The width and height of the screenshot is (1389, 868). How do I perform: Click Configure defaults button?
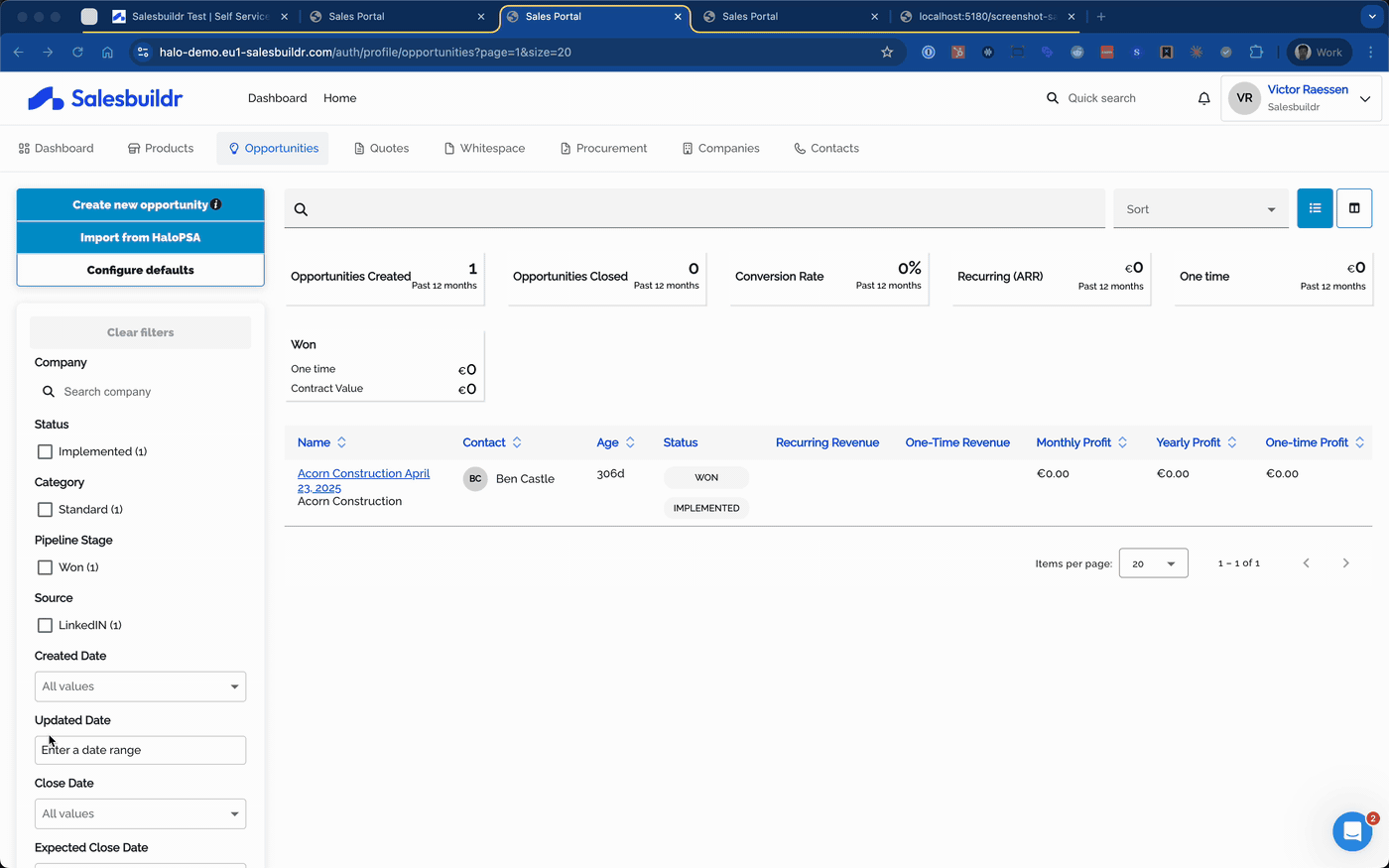[x=140, y=270]
